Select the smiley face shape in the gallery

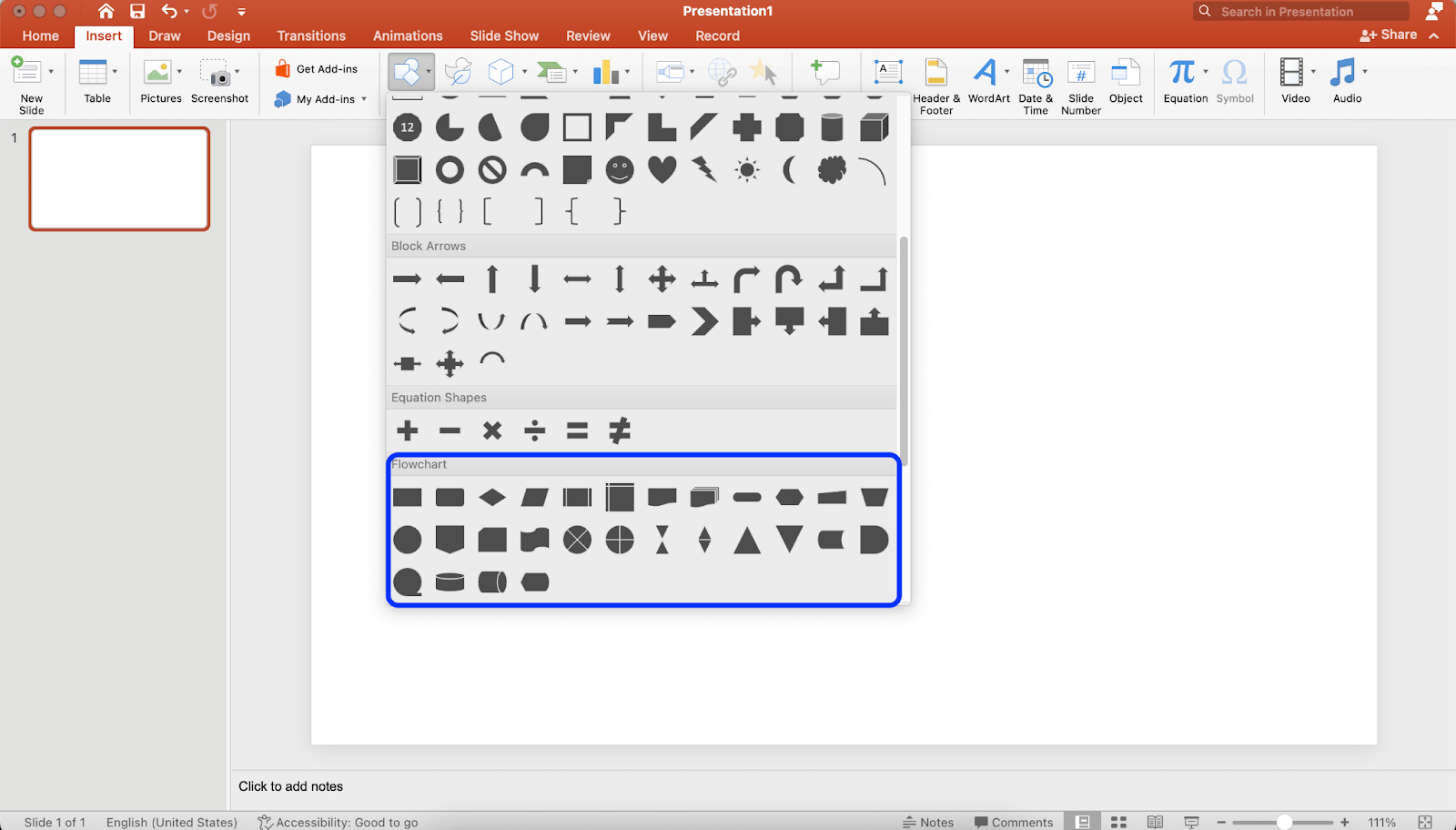pos(619,169)
